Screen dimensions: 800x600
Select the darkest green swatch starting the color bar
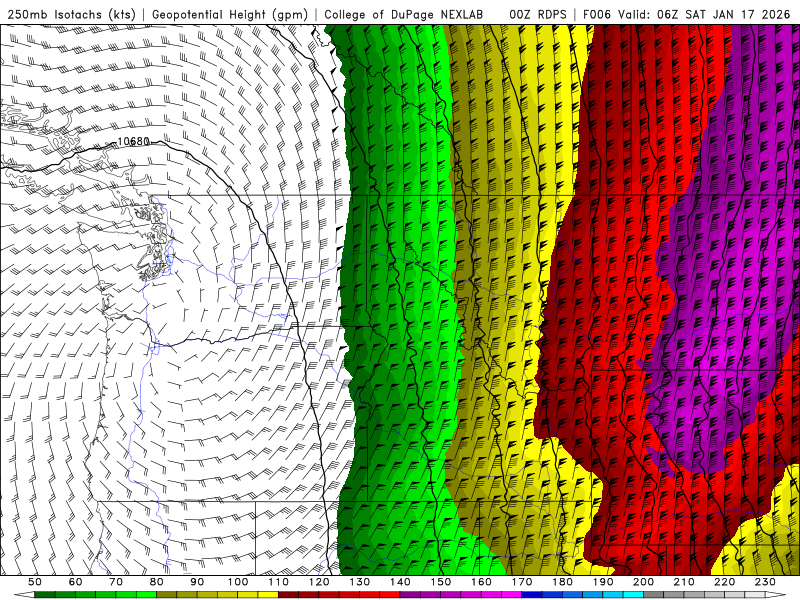point(45,595)
